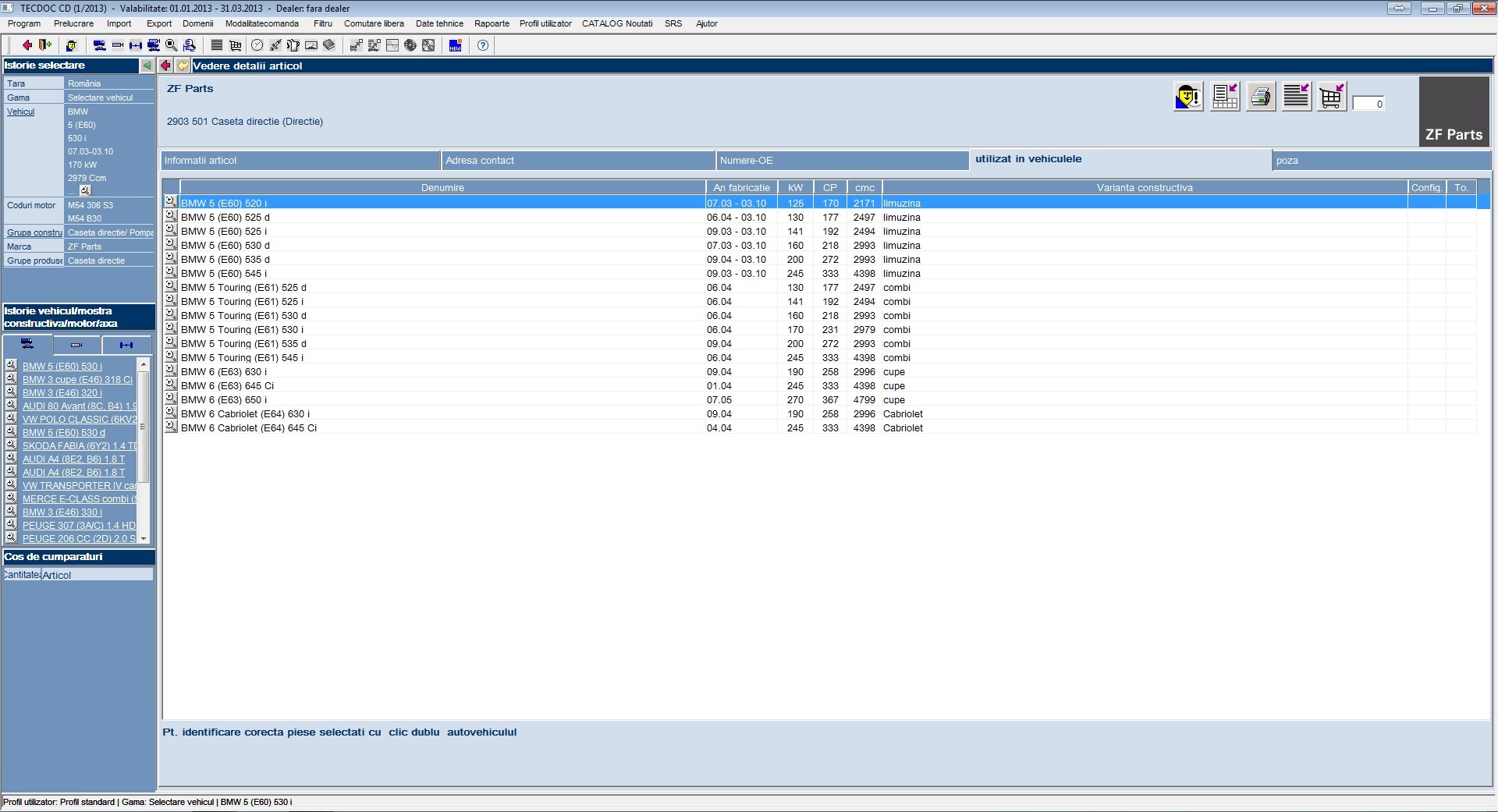Screen dimensions: 1498x812
Task: Click the yellow return arrow beside Vedere detalii
Action: [183, 66]
